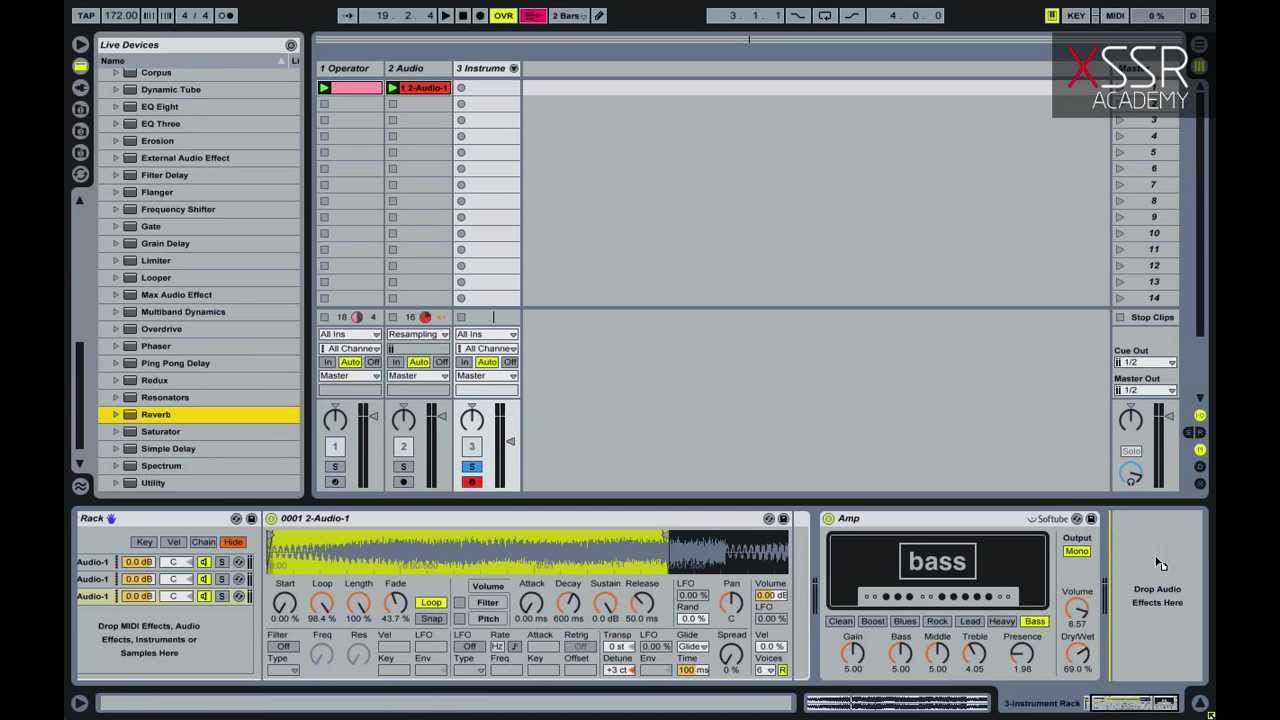Viewport: 1280px width, 720px height.
Task: Toggle the Amp Output Mono switch
Action: pyautogui.click(x=1077, y=552)
